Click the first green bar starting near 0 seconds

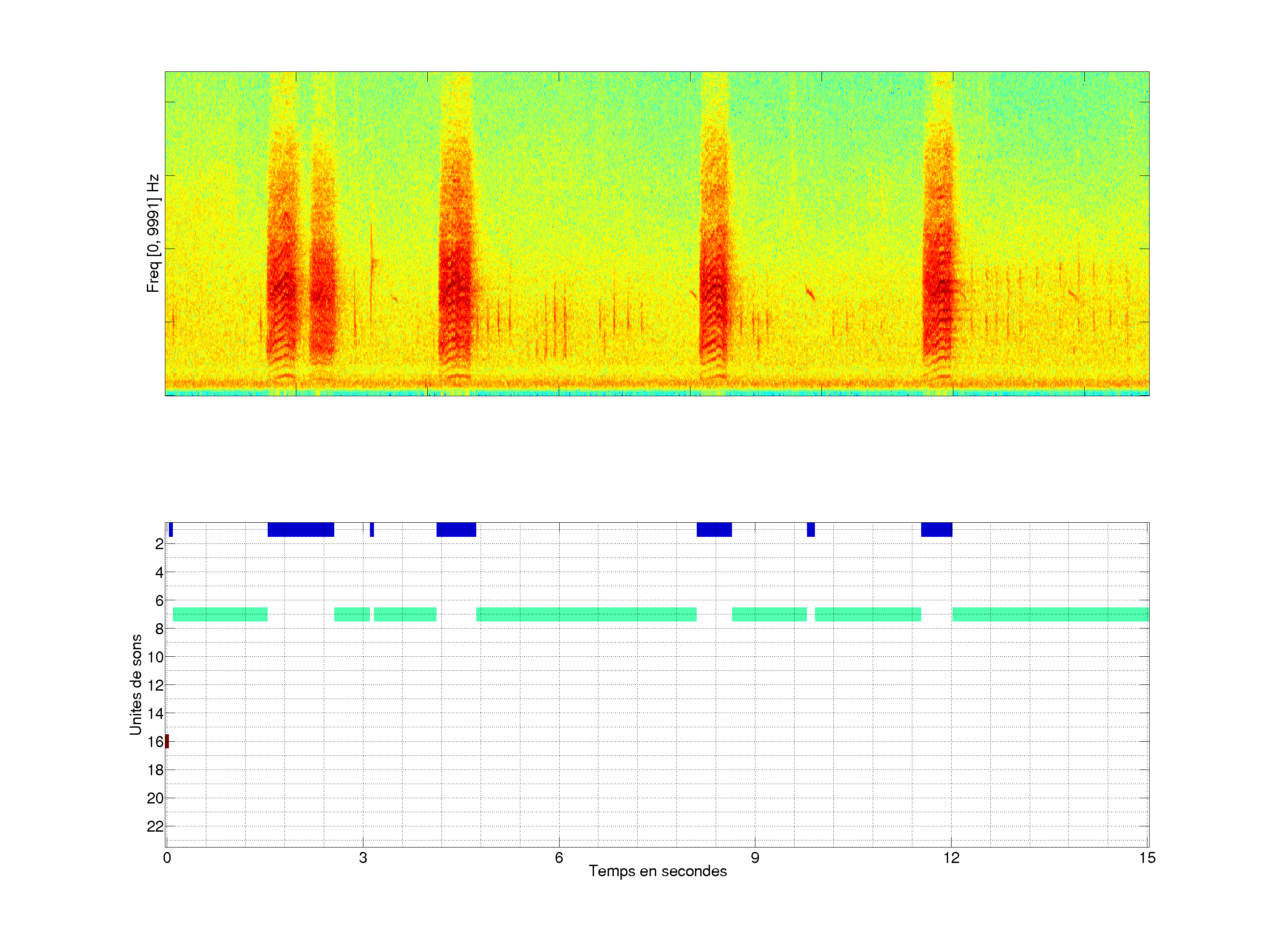(x=220, y=614)
